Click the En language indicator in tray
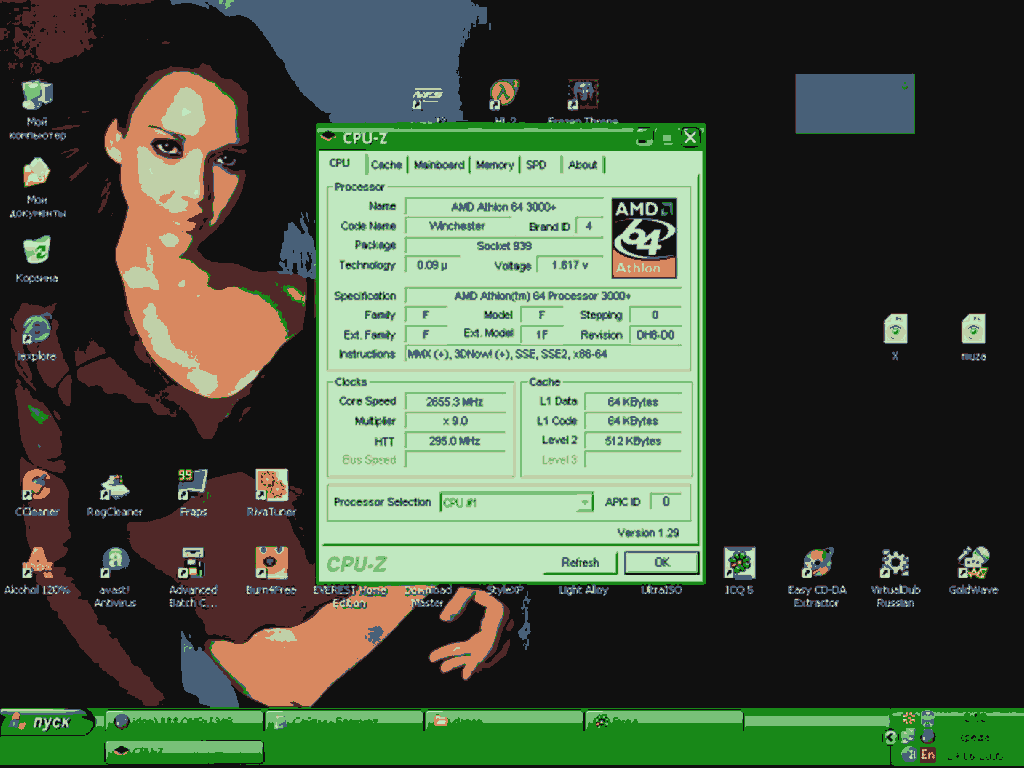This screenshot has height=768, width=1024. click(x=927, y=754)
